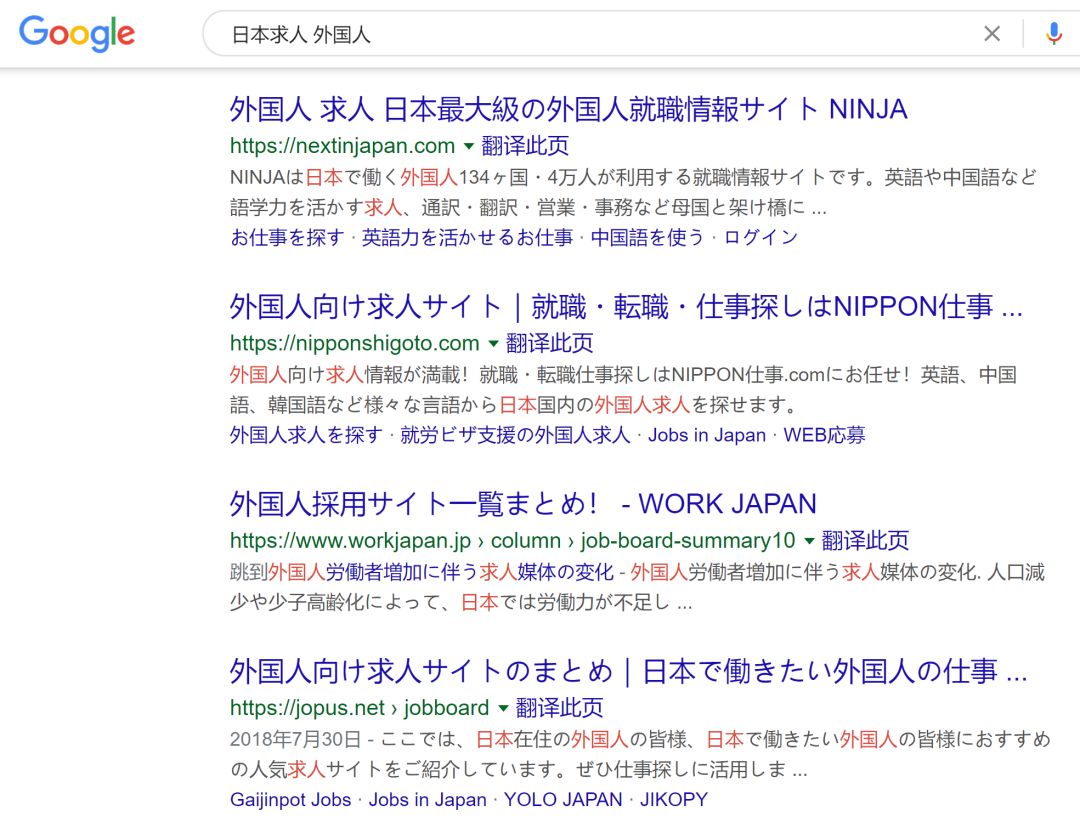1080x822 pixels.
Task: Open the お仕事を探す sitelink
Action: pos(287,237)
